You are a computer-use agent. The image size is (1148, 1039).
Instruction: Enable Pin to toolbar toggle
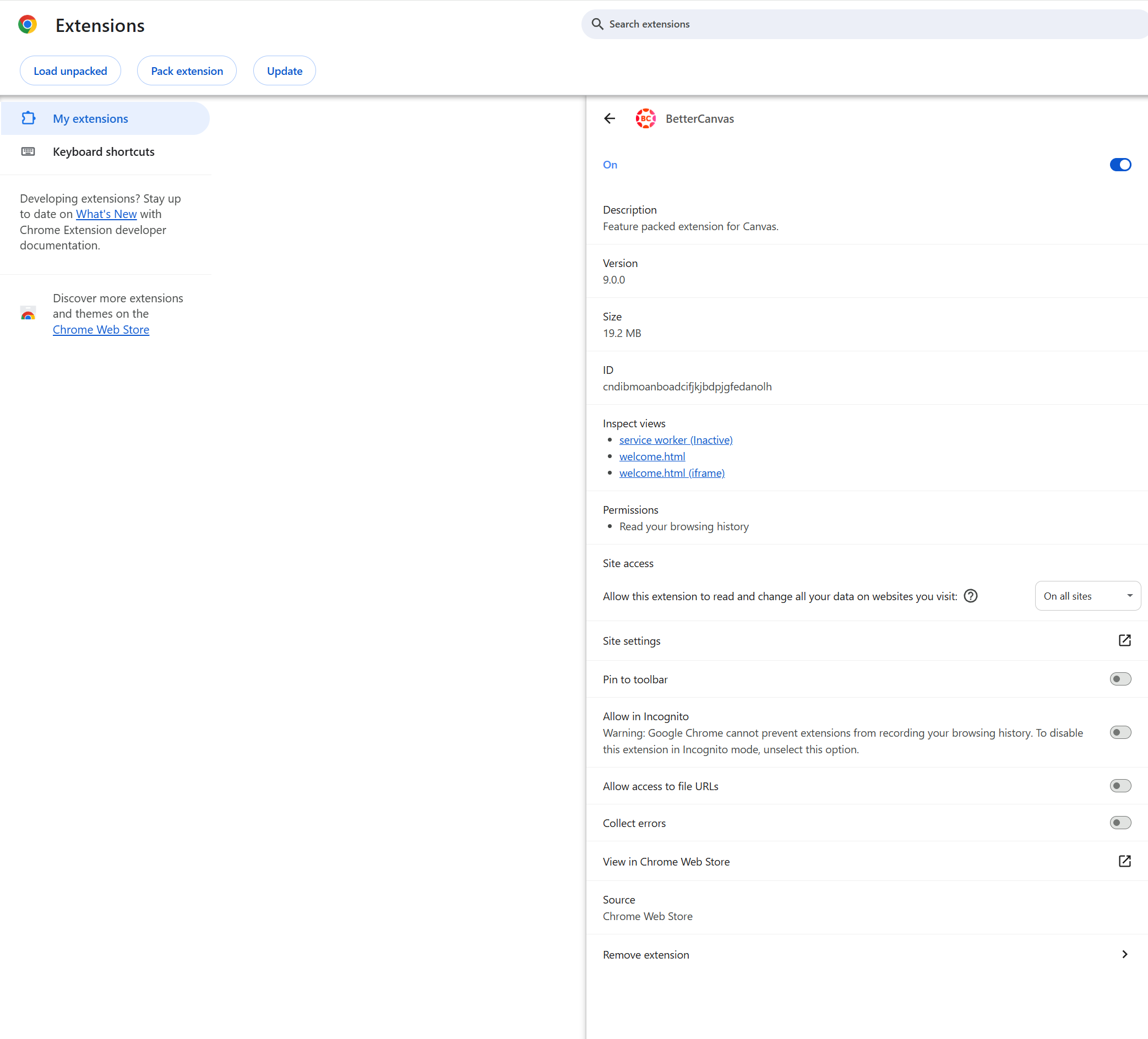coord(1120,679)
